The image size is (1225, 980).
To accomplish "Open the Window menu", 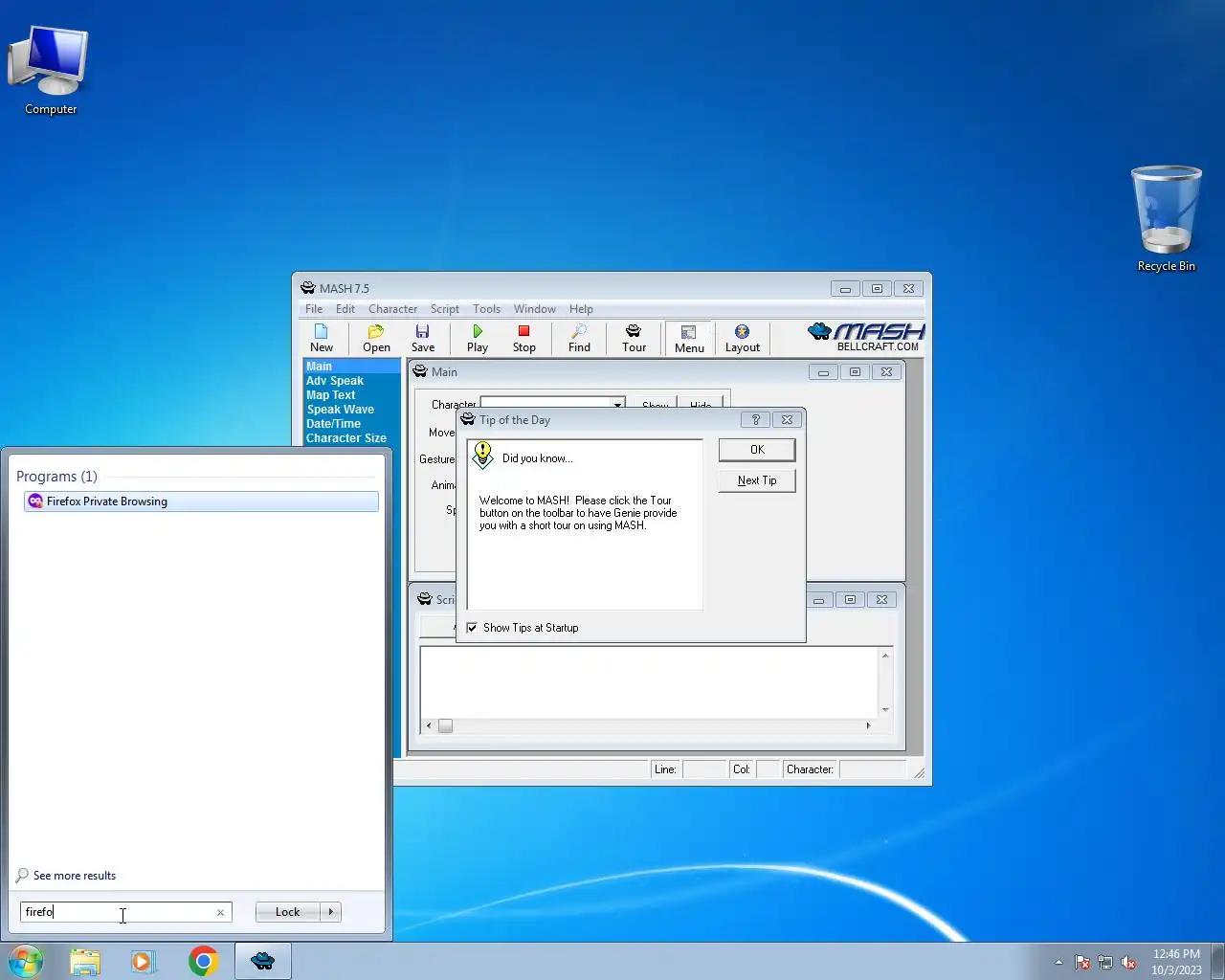I will click(x=534, y=309).
